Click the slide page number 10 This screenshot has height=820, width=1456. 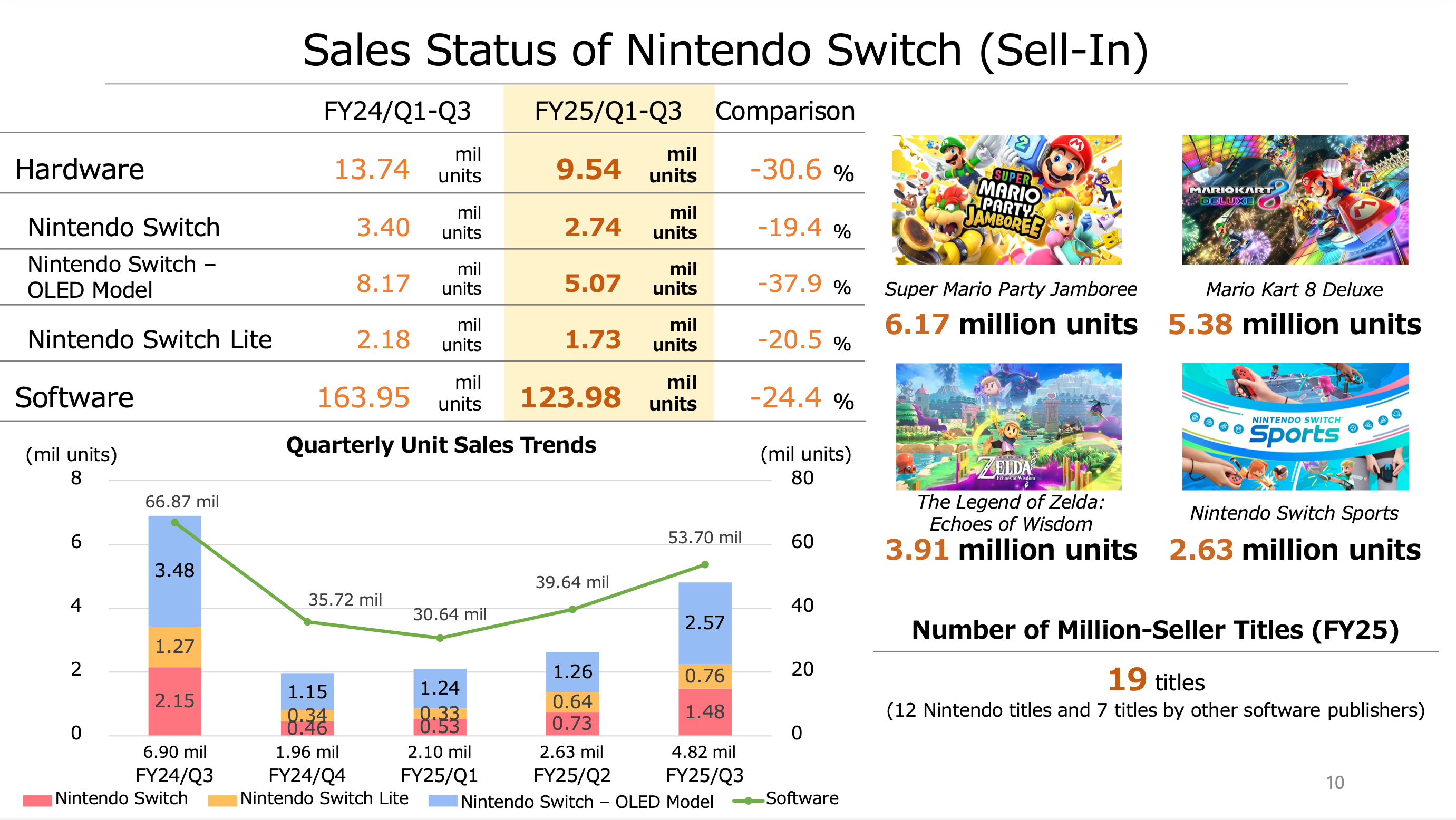[1334, 783]
